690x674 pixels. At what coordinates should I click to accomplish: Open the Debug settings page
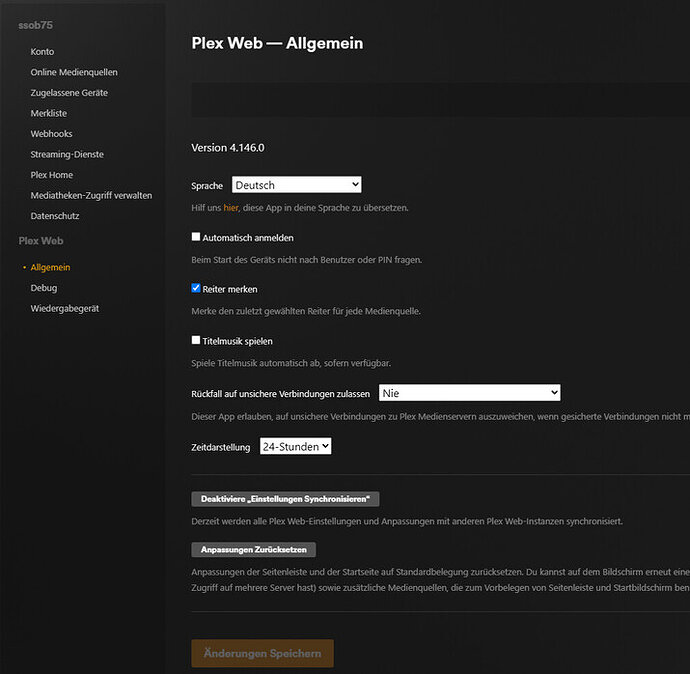pyautogui.click(x=44, y=288)
